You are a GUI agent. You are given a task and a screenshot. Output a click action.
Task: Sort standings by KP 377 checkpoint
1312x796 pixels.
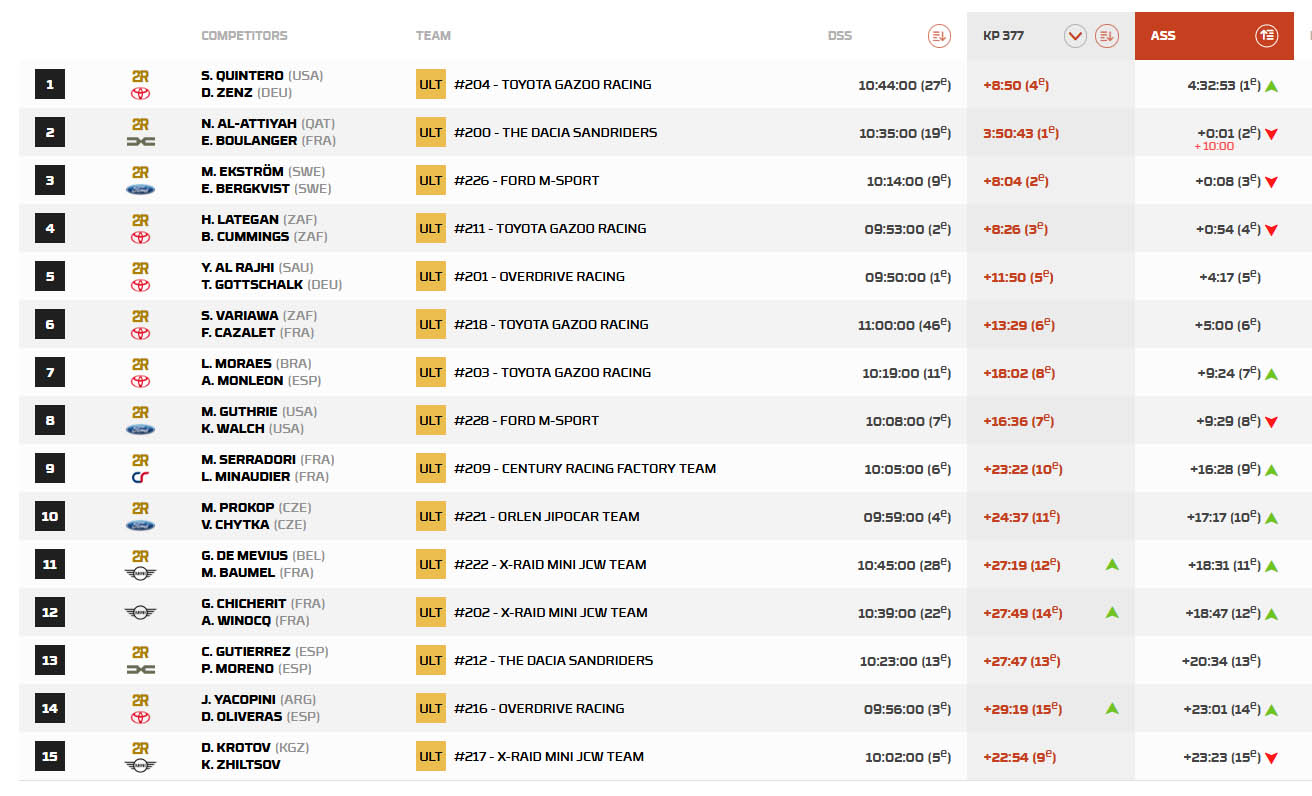tap(1106, 36)
